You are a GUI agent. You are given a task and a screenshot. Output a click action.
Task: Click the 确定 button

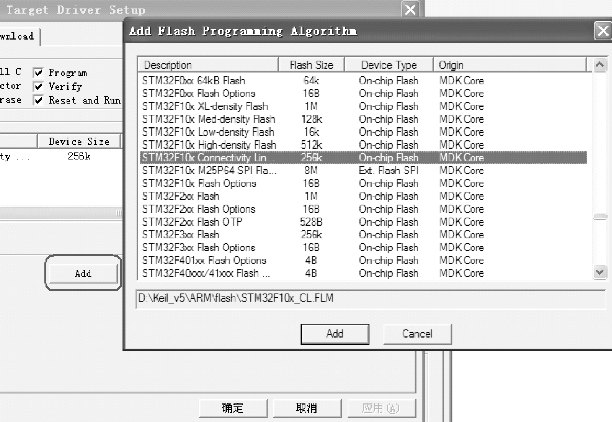pyautogui.click(x=233, y=408)
